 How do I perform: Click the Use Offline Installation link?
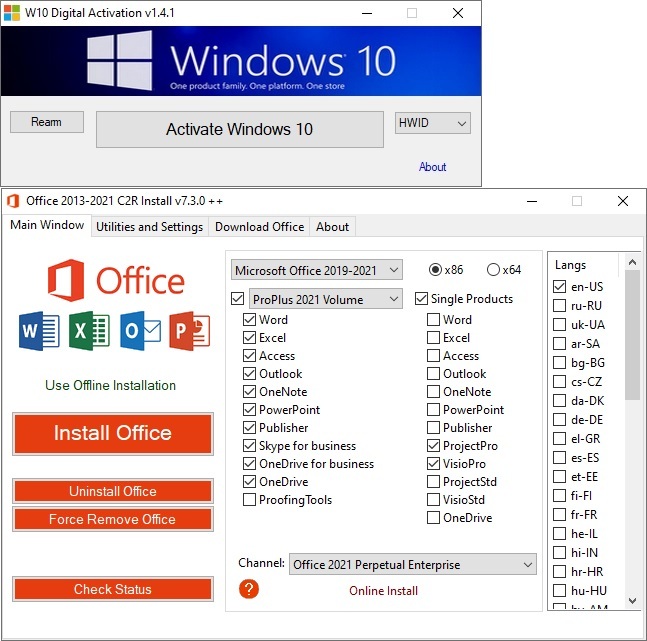[111, 385]
